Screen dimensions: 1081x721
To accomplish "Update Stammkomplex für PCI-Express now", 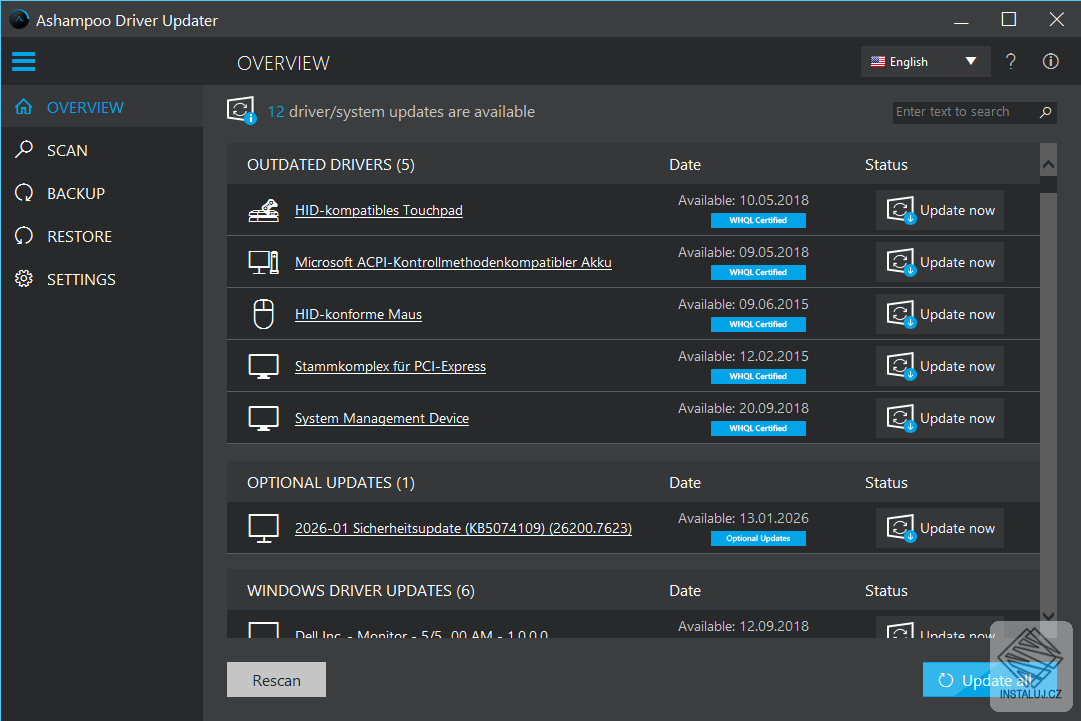I will coord(940,366).
